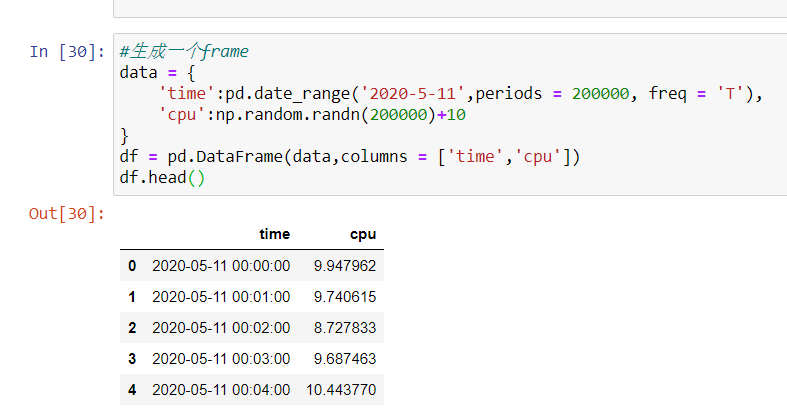Select row index 2 in the table
This screenshot has width=787, height=418.
click(132, 328)
